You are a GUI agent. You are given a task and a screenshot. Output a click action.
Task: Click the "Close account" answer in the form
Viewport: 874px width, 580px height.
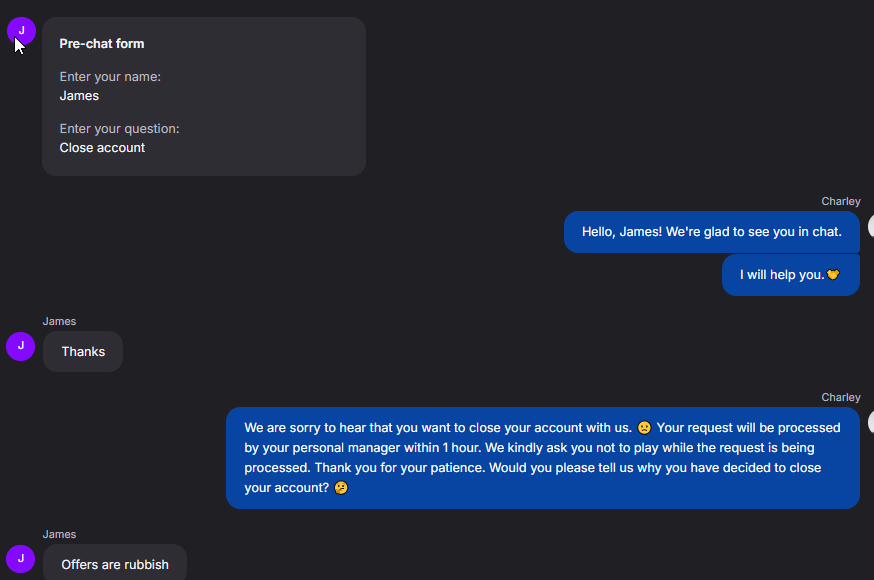point(102,148)
